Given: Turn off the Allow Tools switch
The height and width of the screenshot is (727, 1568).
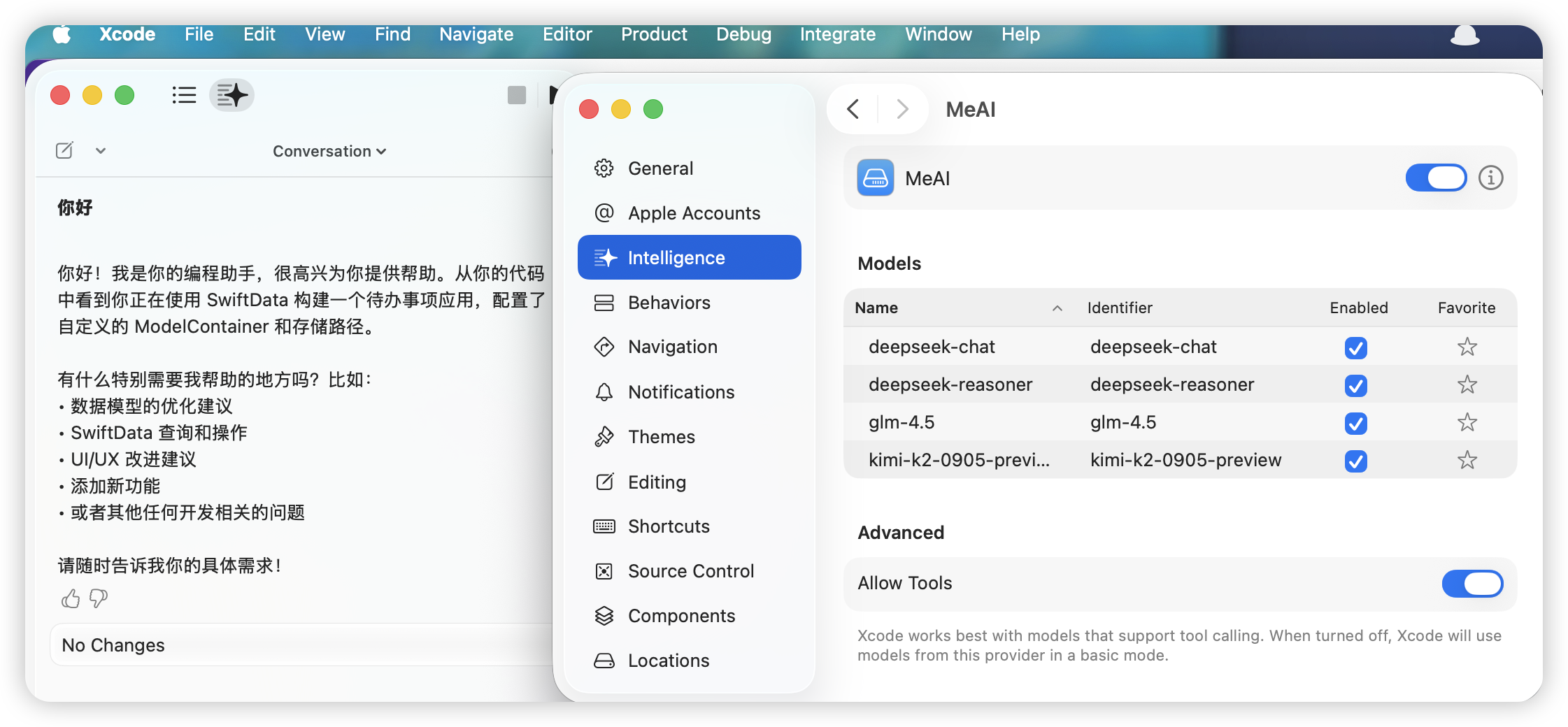Looking at the screenshot, I should point(1472,584).
